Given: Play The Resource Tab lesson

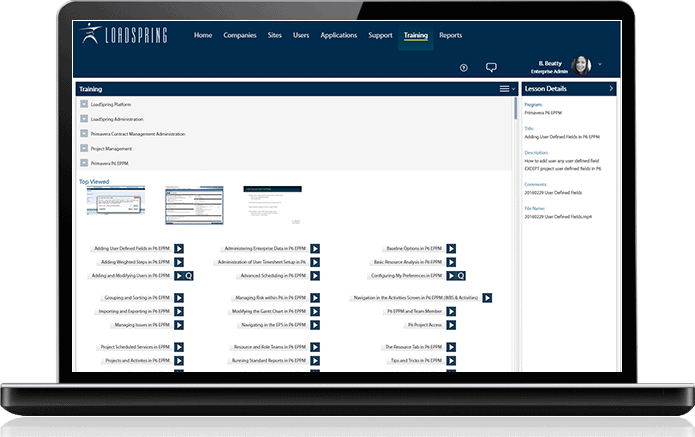Looking at the screenshot, I should coord(451,347).
